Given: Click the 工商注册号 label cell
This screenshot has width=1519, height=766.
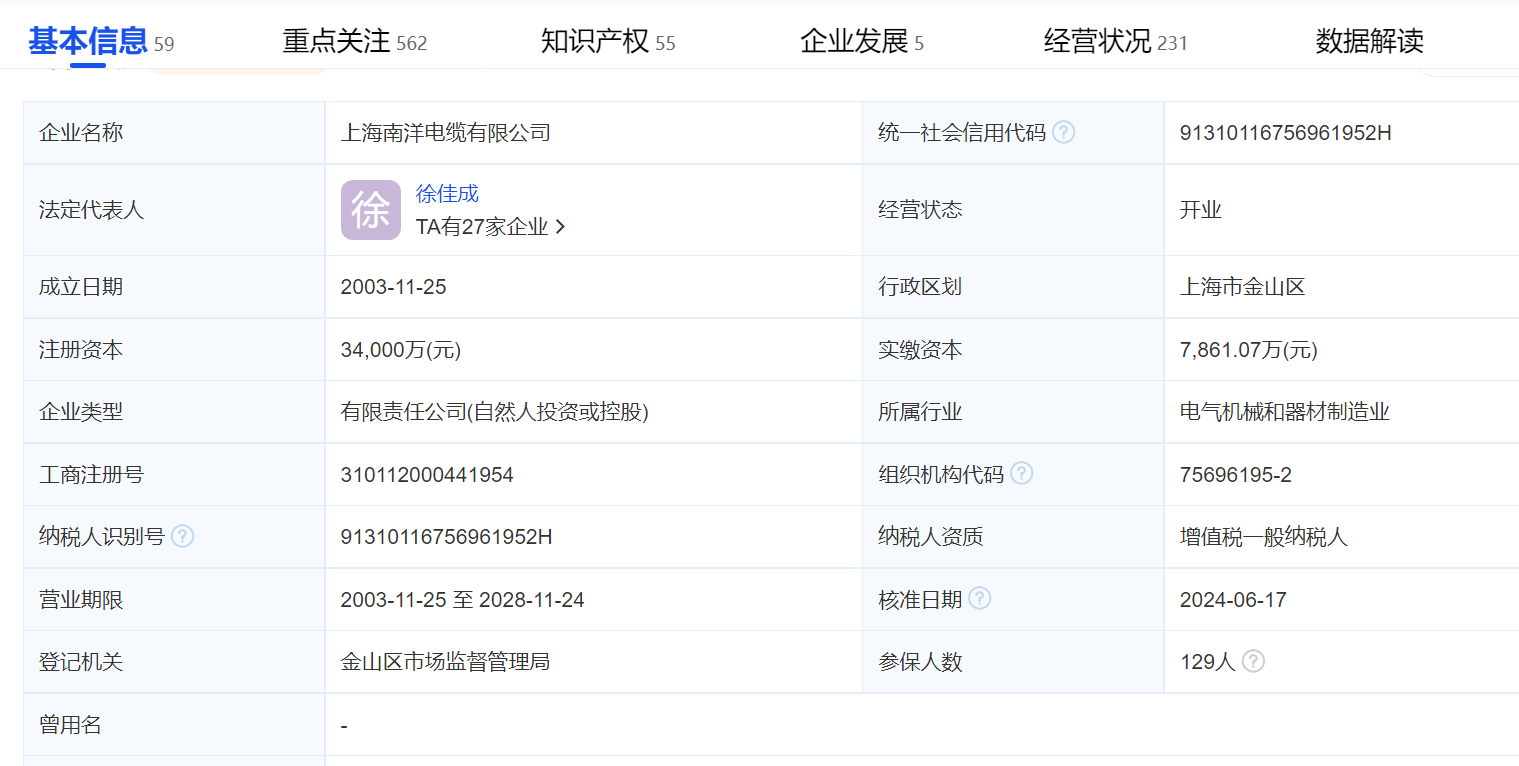Looking at the screenshot, I should point(174,475).
